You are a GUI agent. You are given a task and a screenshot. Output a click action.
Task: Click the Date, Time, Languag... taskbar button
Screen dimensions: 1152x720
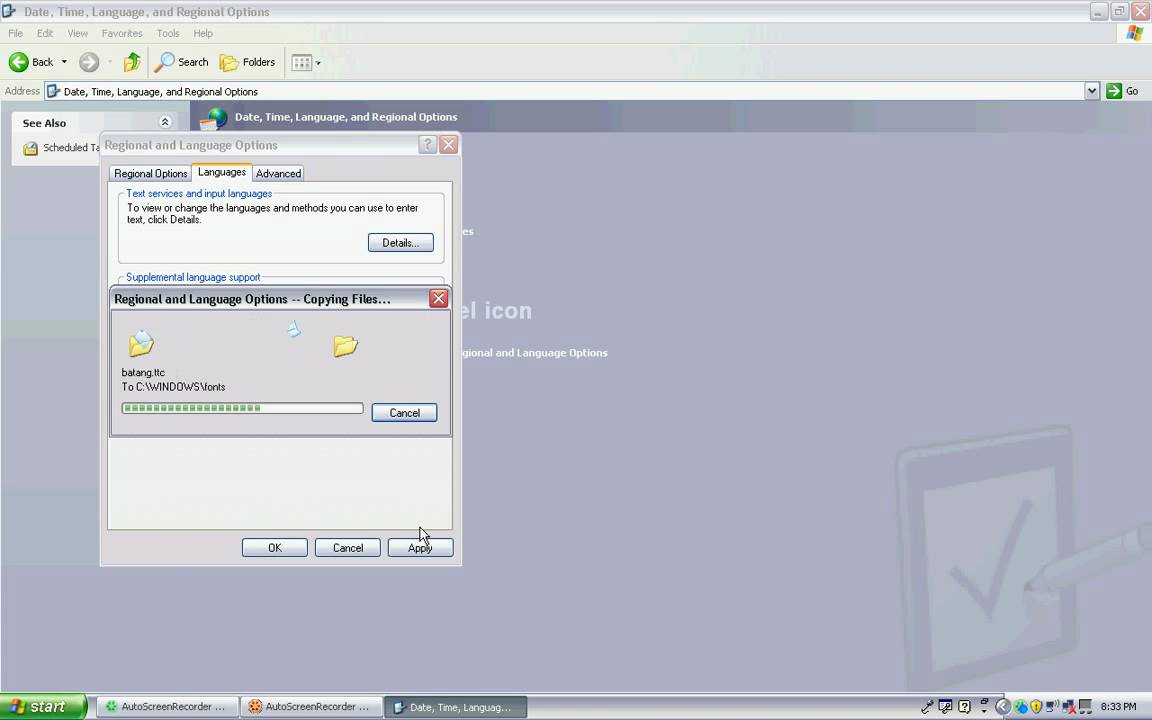coord(456,707)
